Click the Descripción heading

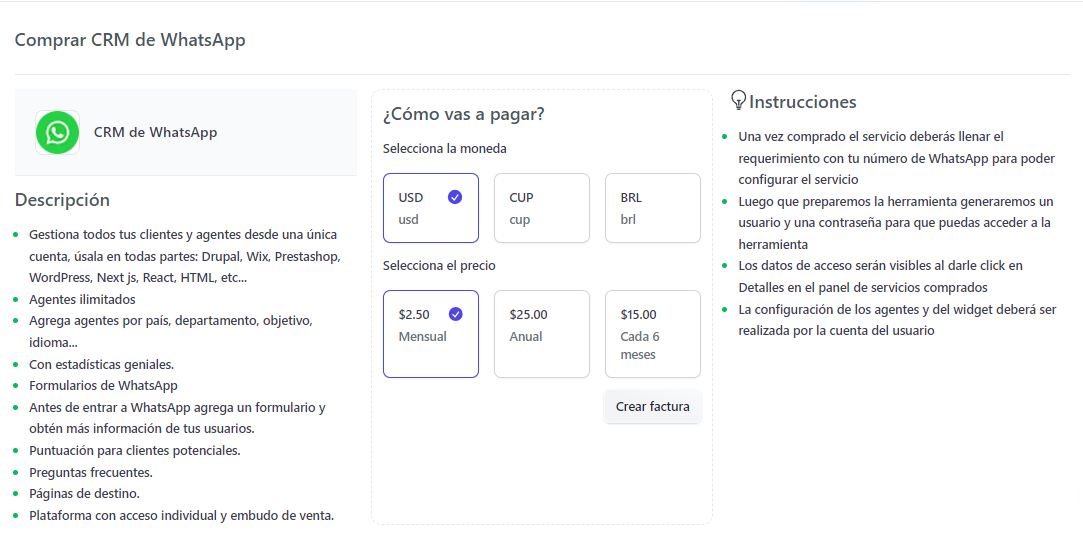pyautogui.click(x=62, y=200)
